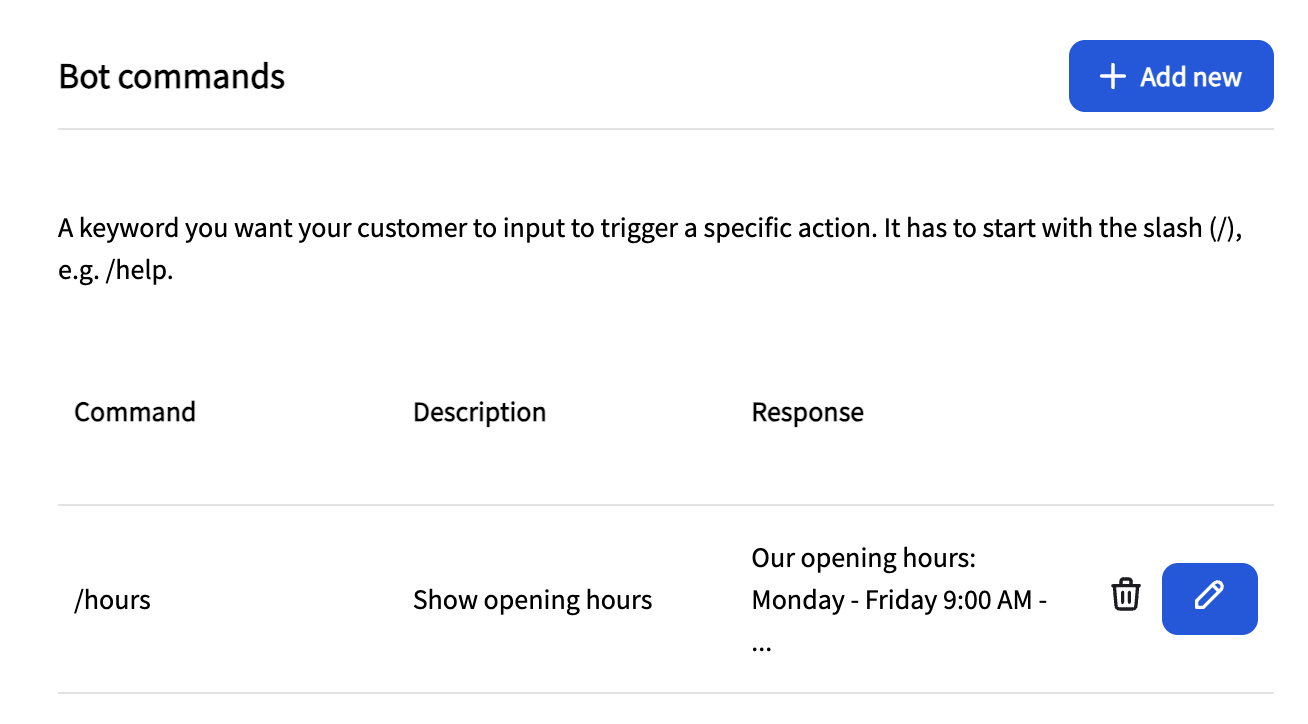Click the Bot commands heading

pos(172,77)
